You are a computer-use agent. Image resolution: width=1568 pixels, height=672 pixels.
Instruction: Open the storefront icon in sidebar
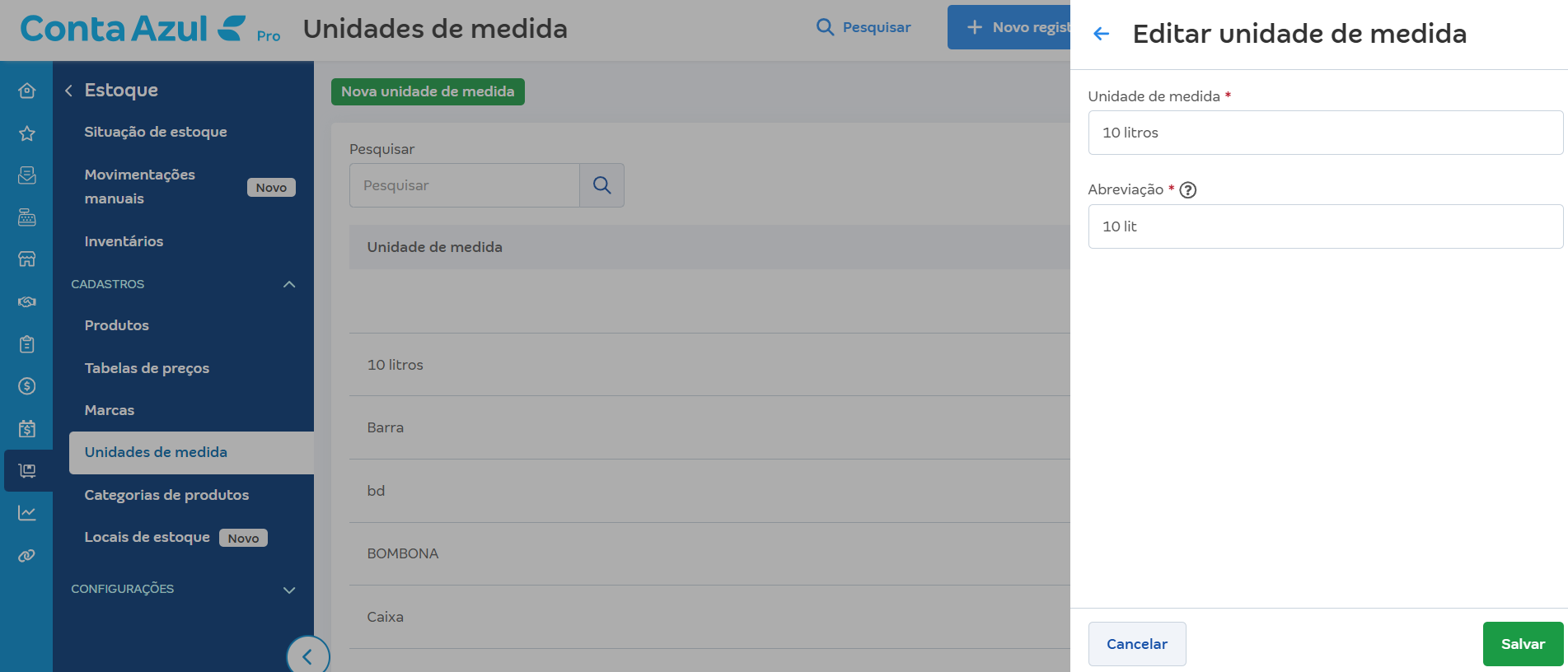[27, 259]
